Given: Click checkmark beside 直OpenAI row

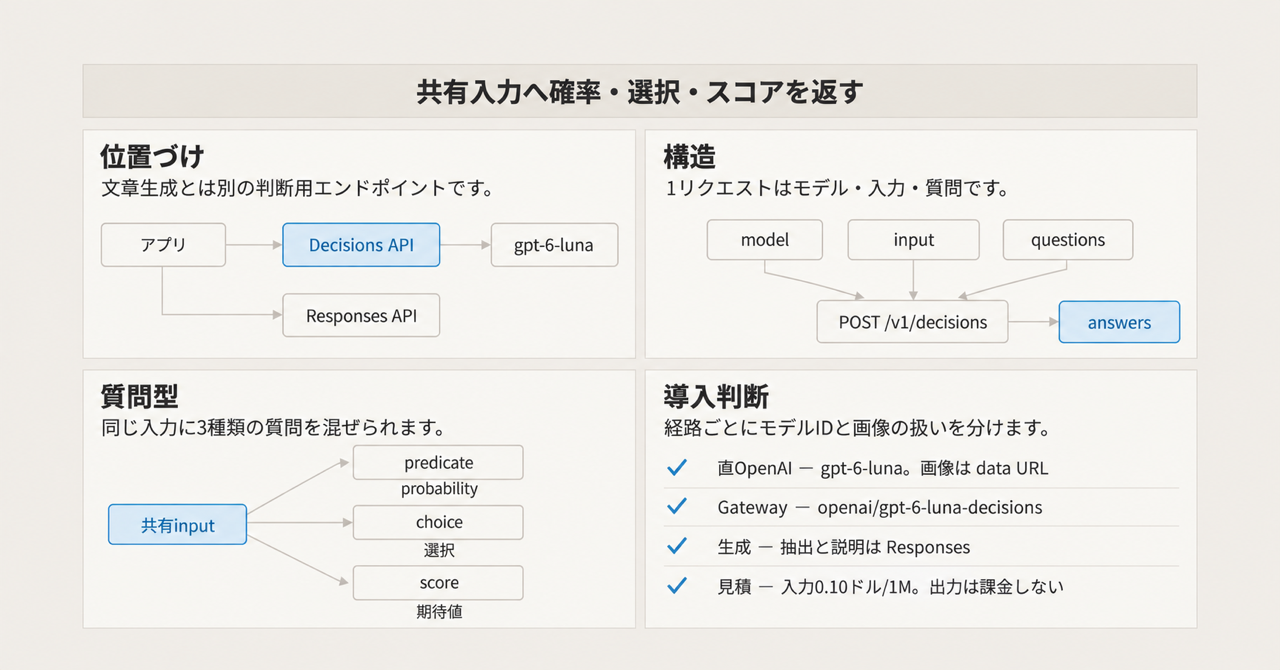Looking at the screenshot, I should point(677,467).
